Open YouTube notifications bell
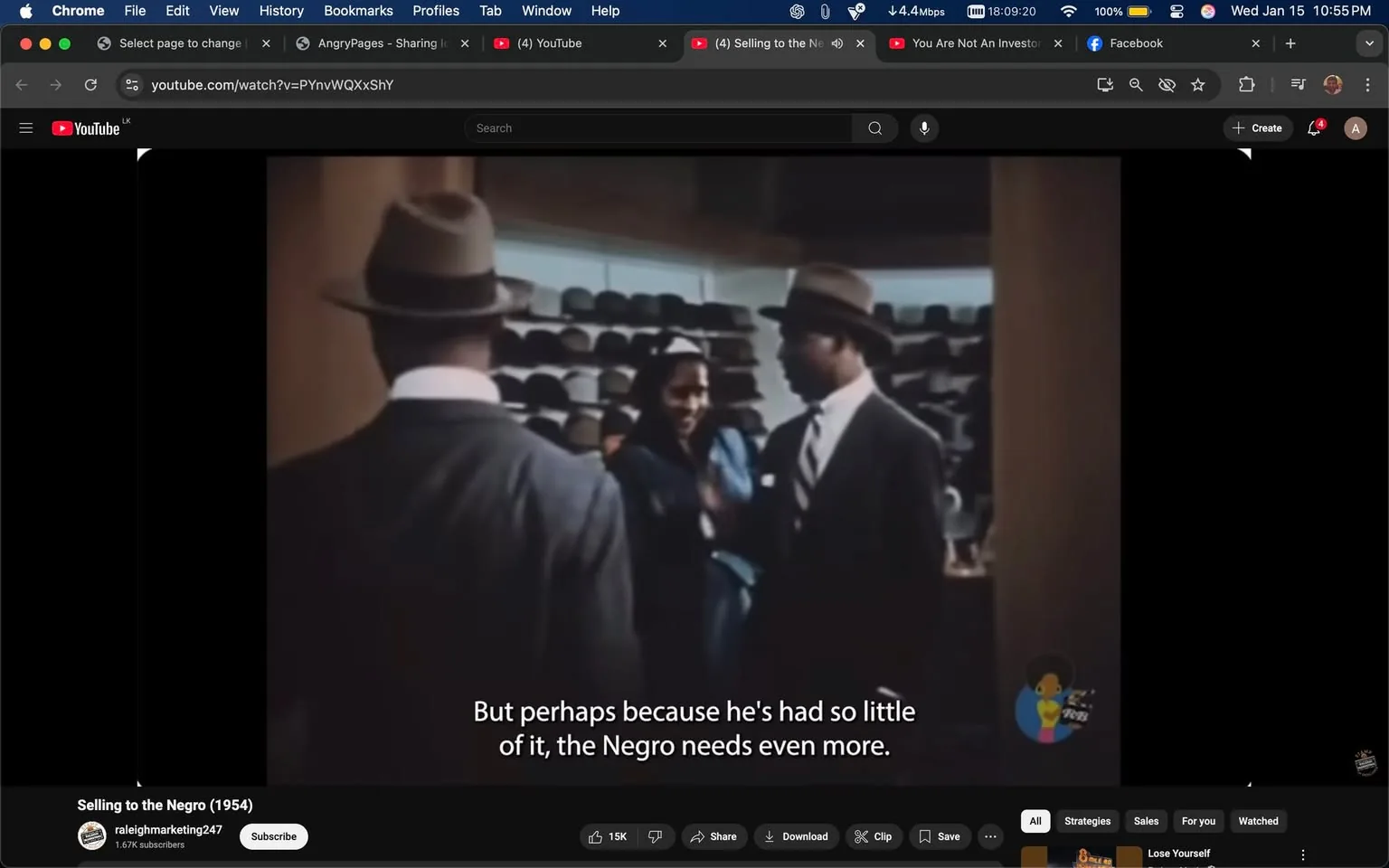 coord(1313,127)
